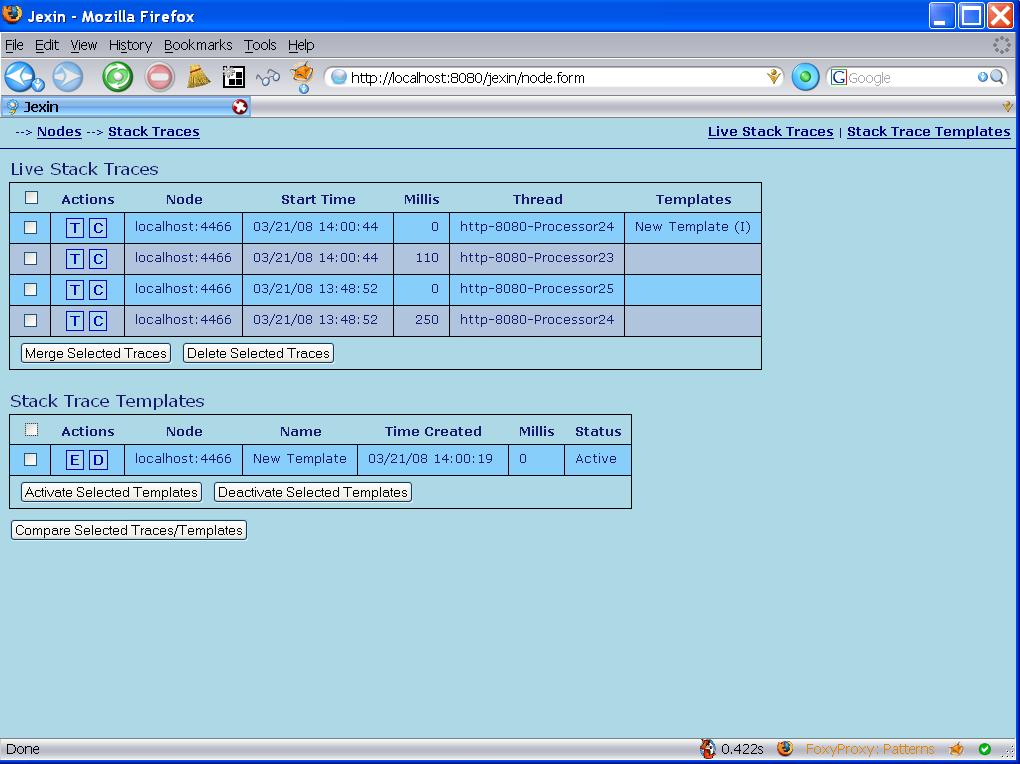Click C action for Processor24 trace at 14:00:44
This screenshot has height=764, width=1020.
[98, 228]
